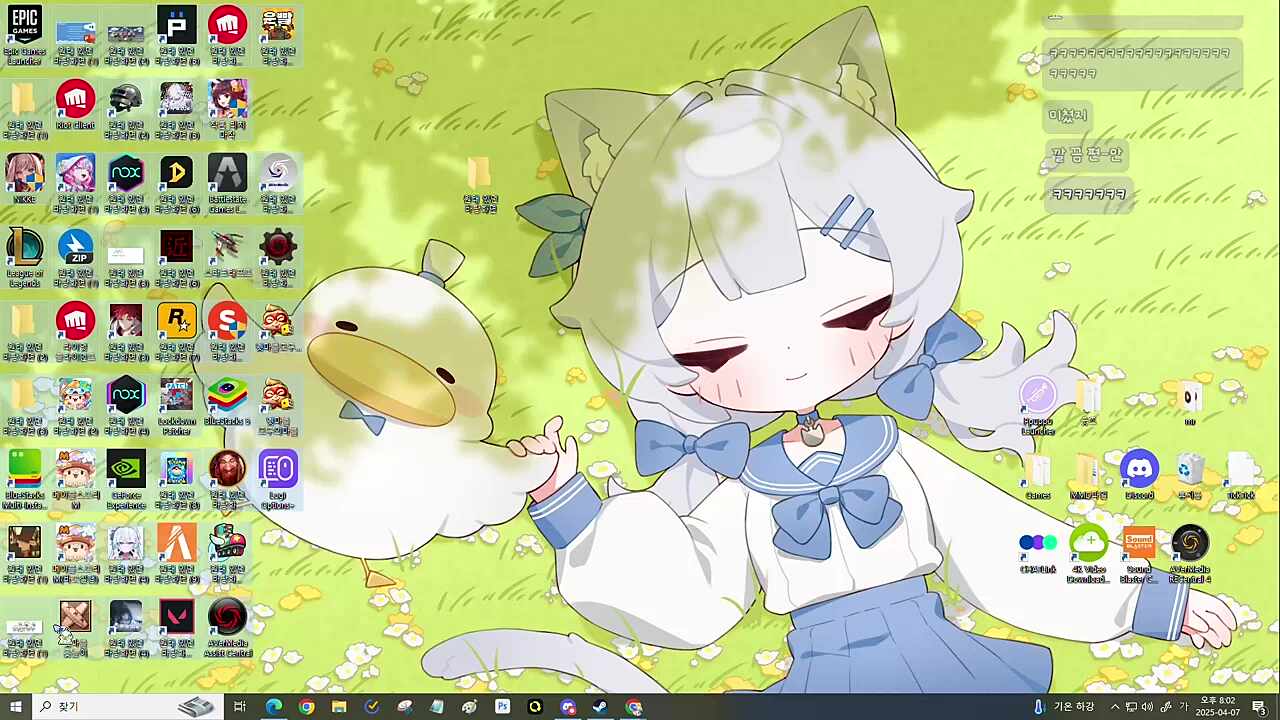The height and width of the screenshot is (720, 1280).
Task: Select the lone folder in the desktop center
Action: 480,184
